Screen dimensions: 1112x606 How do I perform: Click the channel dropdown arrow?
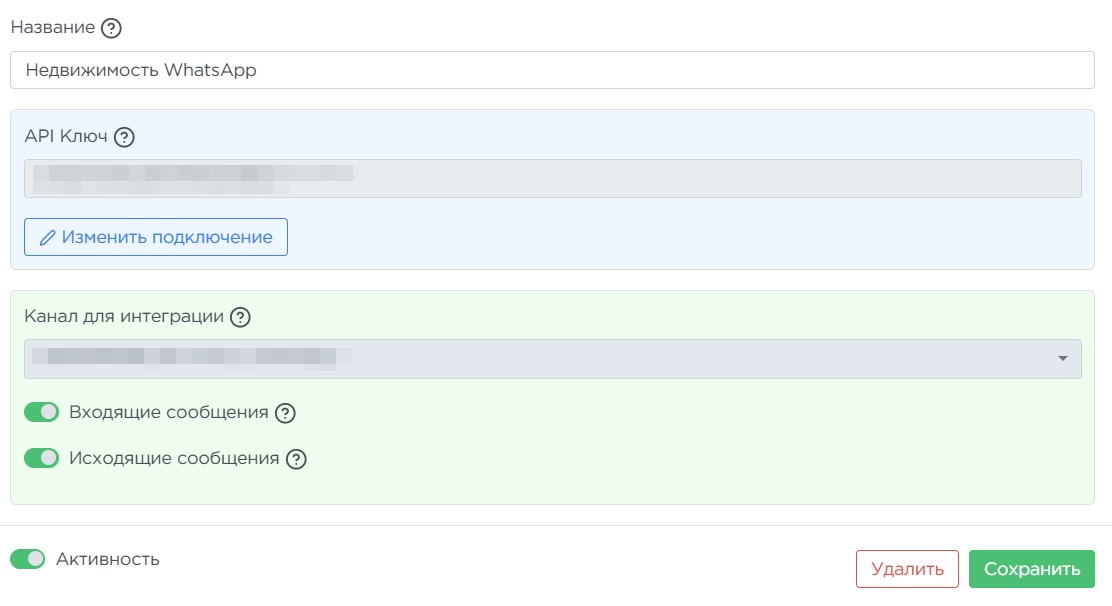(x=1062, y=359)
